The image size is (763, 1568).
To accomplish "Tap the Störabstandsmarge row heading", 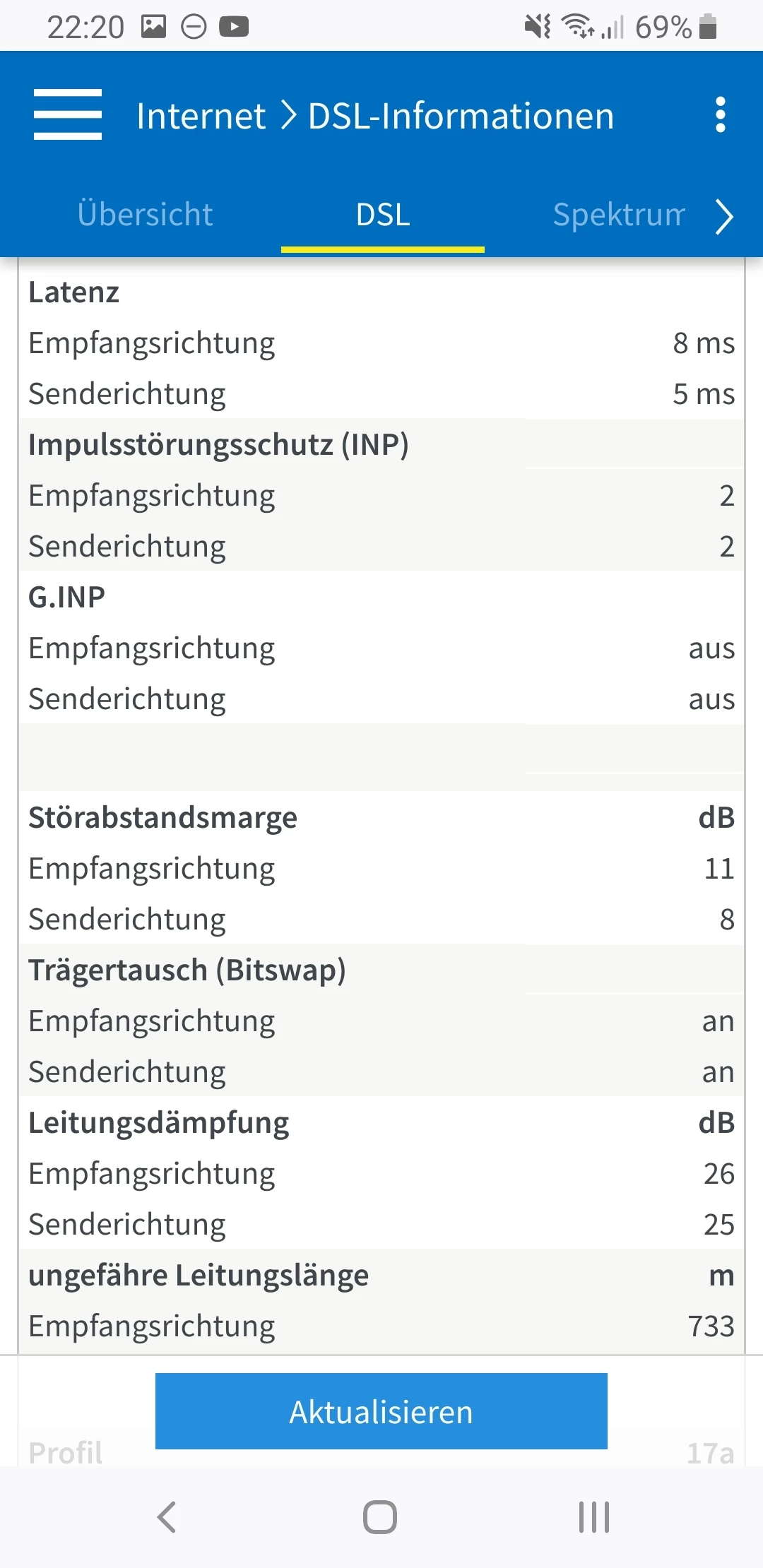I will click(162, 817).
